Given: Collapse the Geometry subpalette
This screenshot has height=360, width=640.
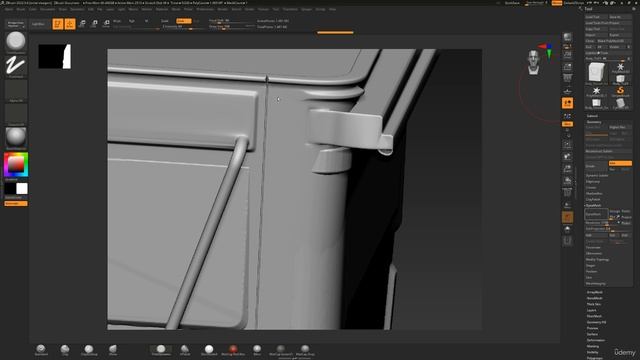Looking at the screenshot, I should (594, 122).
